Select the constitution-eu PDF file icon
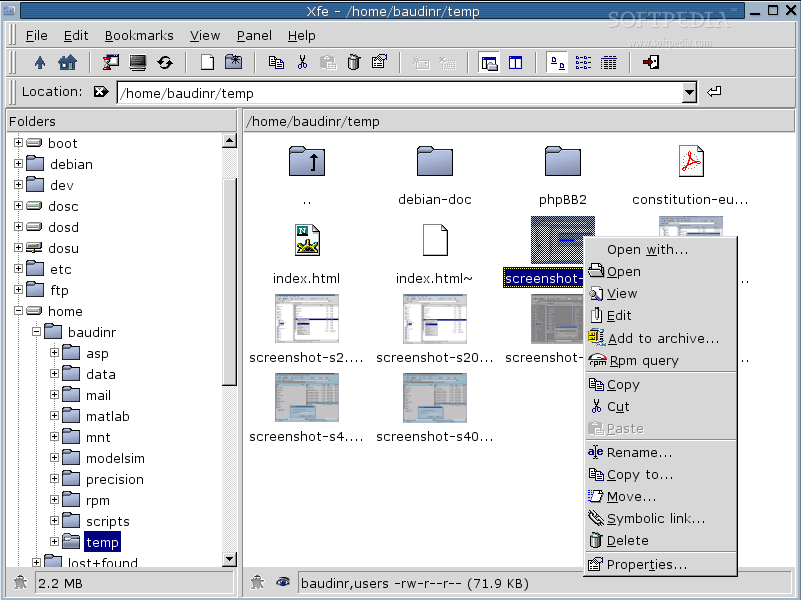 [x=691, y=161]
